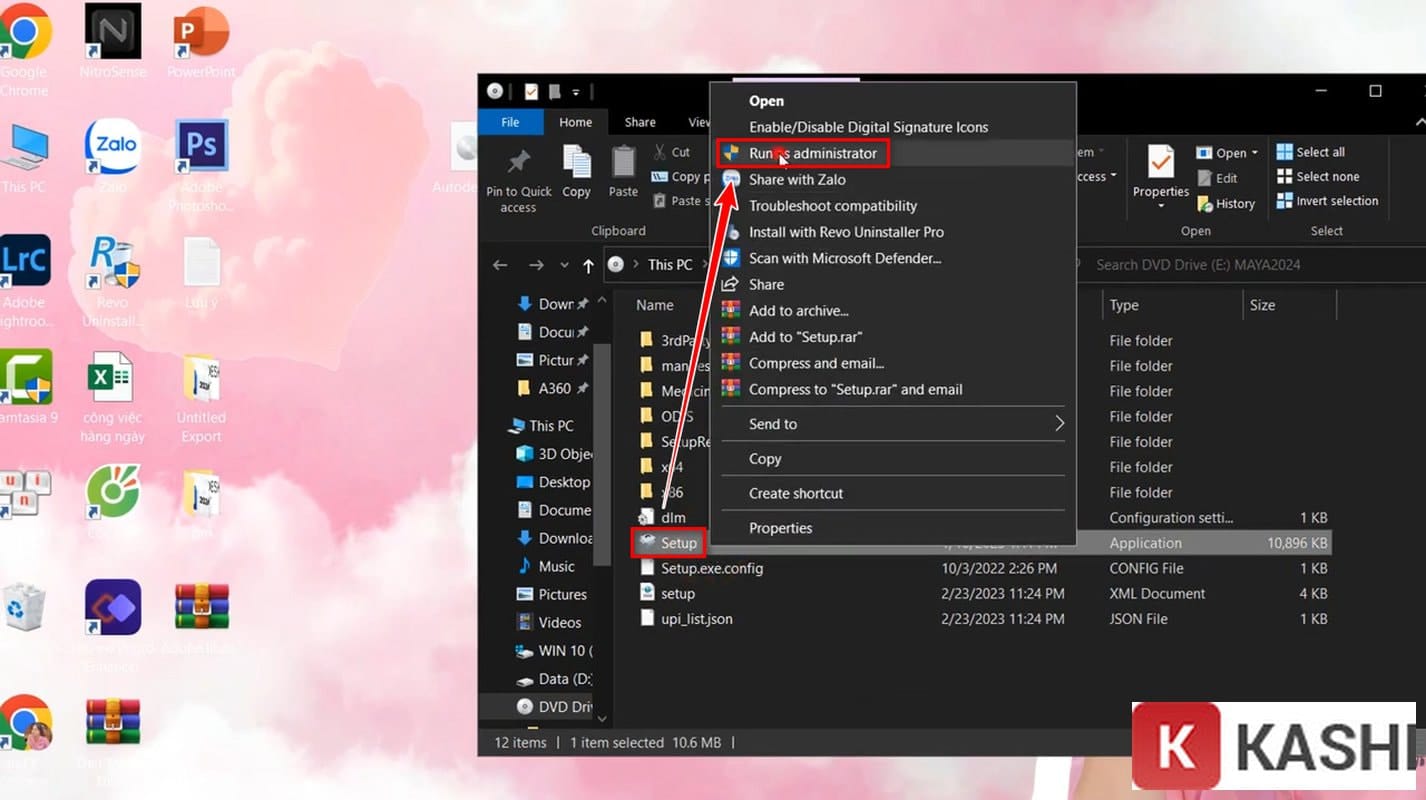Click the Pin to Quick access icon
The height and width of the screenshot is (800, 1426).
[x=518, y=163]
